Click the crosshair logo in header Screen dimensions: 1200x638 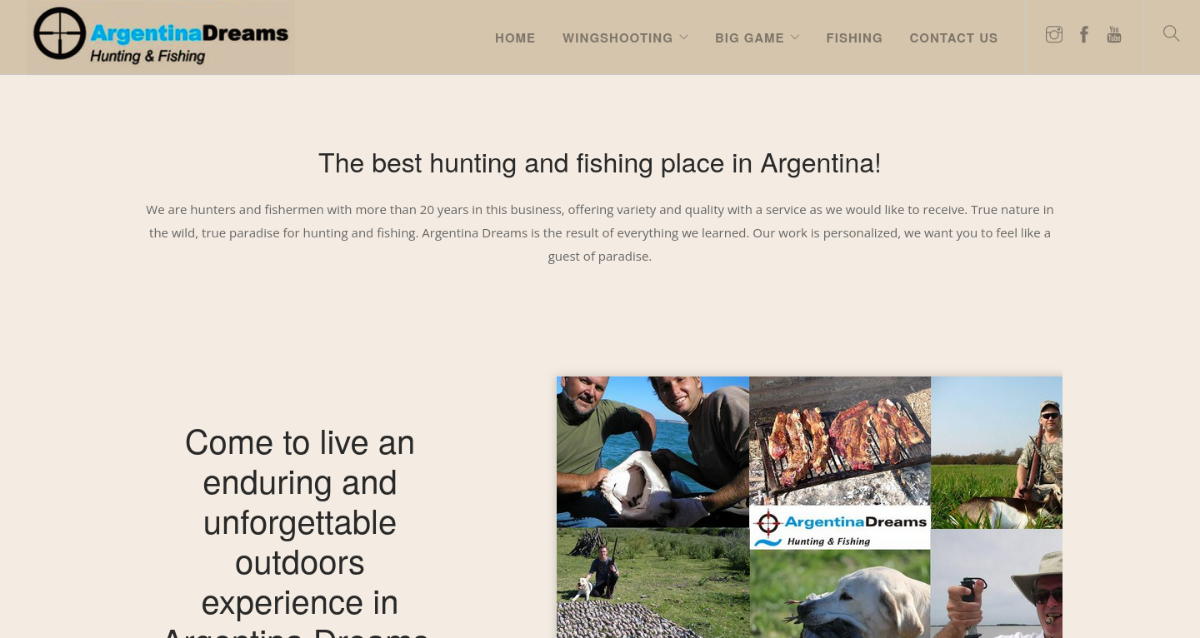click(x=59, y=34)
